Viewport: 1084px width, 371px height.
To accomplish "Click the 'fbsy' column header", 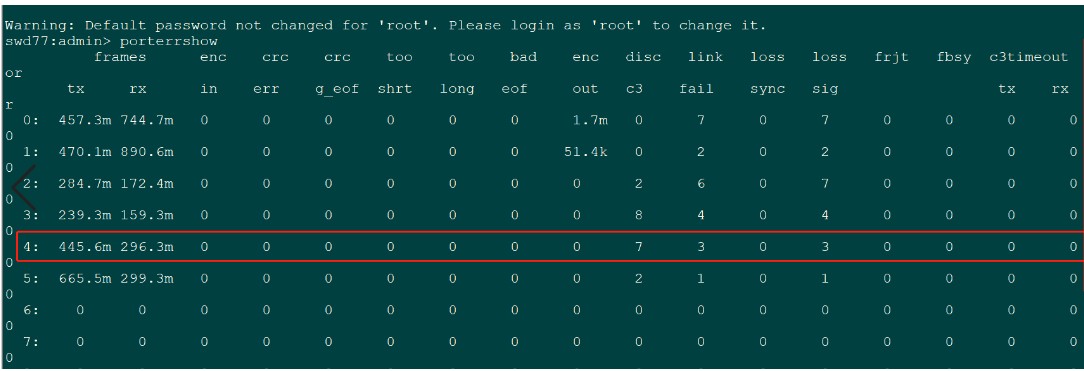I will click(x=953, y=57).
